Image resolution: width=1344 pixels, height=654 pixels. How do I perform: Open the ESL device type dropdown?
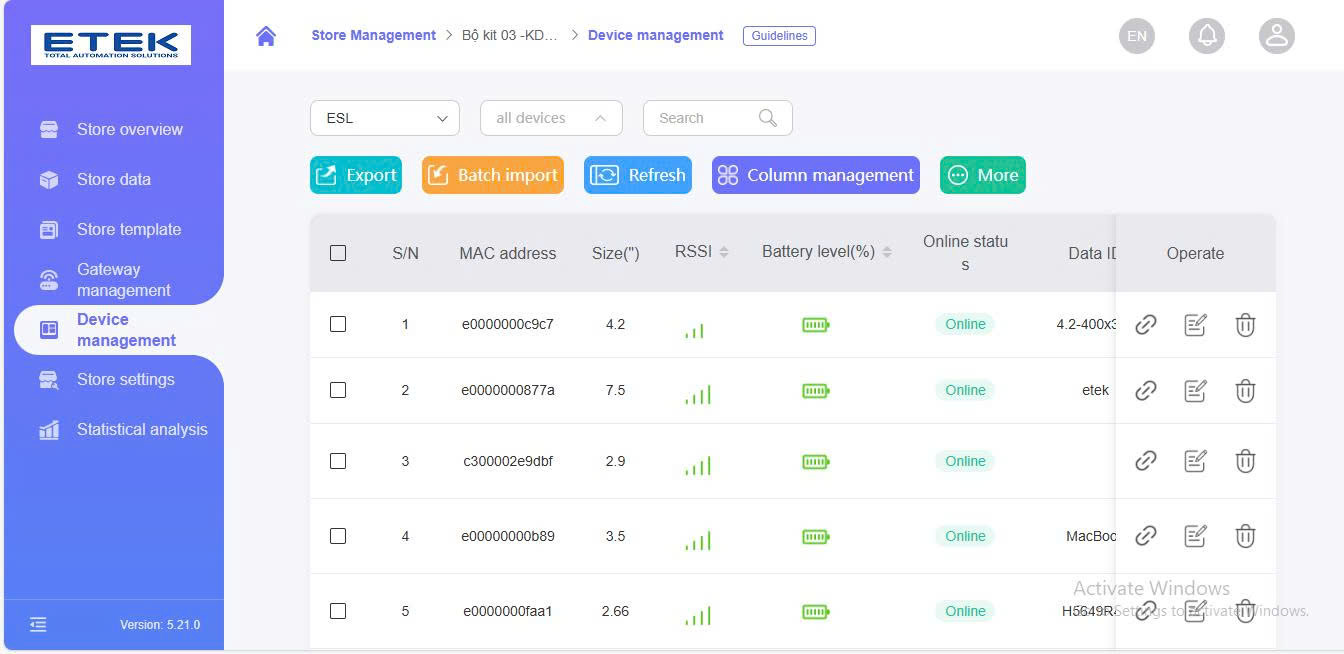pyautogui.click(x=385, y=118)
